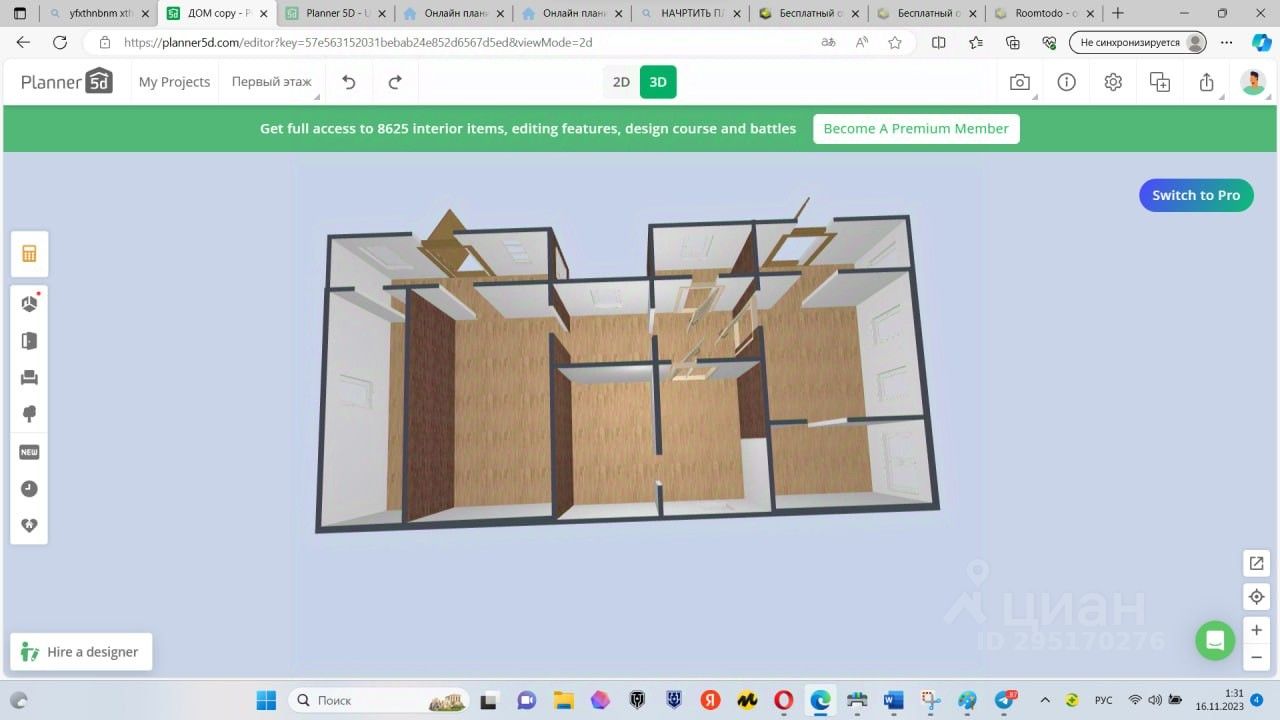Open the doors and windows catalog
The width and height of the screenshot is (1280, 720).
[29, 341]
